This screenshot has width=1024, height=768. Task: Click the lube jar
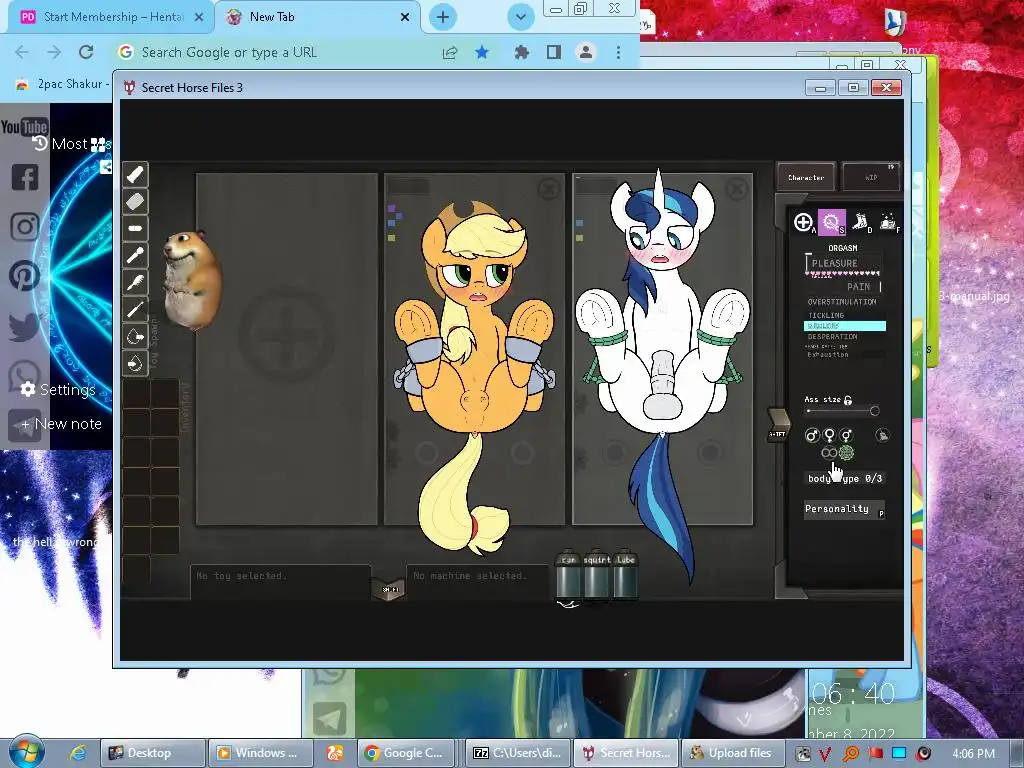coord(626,573)
